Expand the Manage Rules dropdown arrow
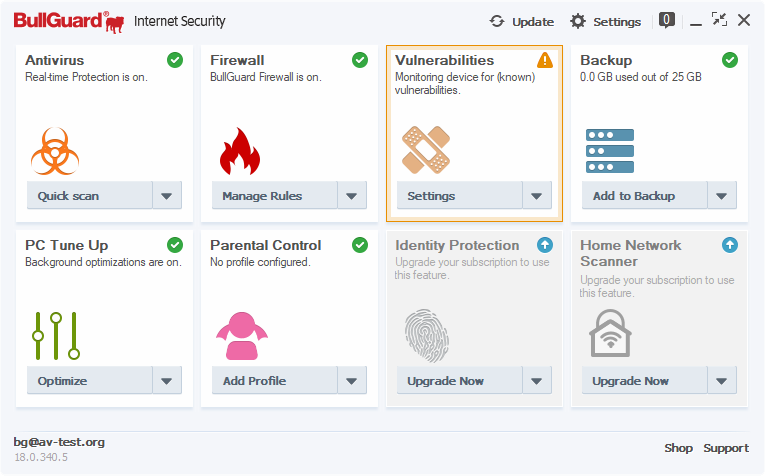The height and width of the screenshot is (476, 765). tap(352, 196)
